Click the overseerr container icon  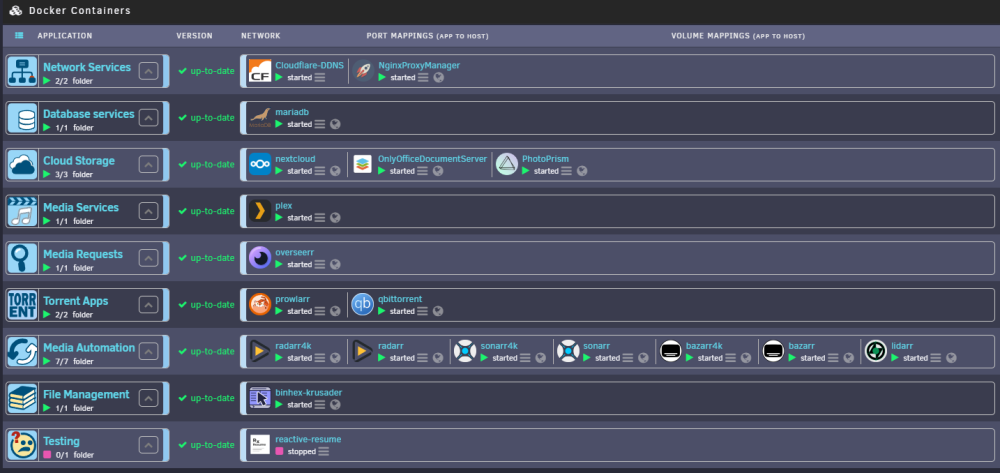pyautogui.click(x=260, y=258)
